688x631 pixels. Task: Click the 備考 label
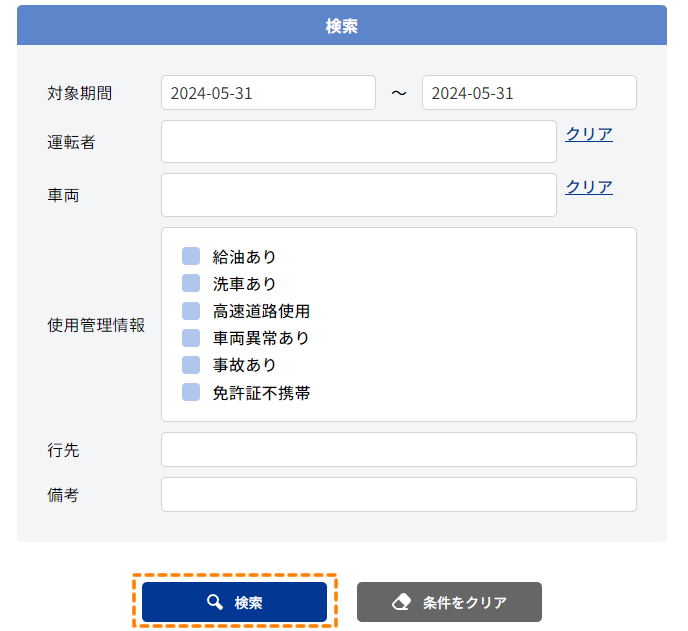click(63, 495)
